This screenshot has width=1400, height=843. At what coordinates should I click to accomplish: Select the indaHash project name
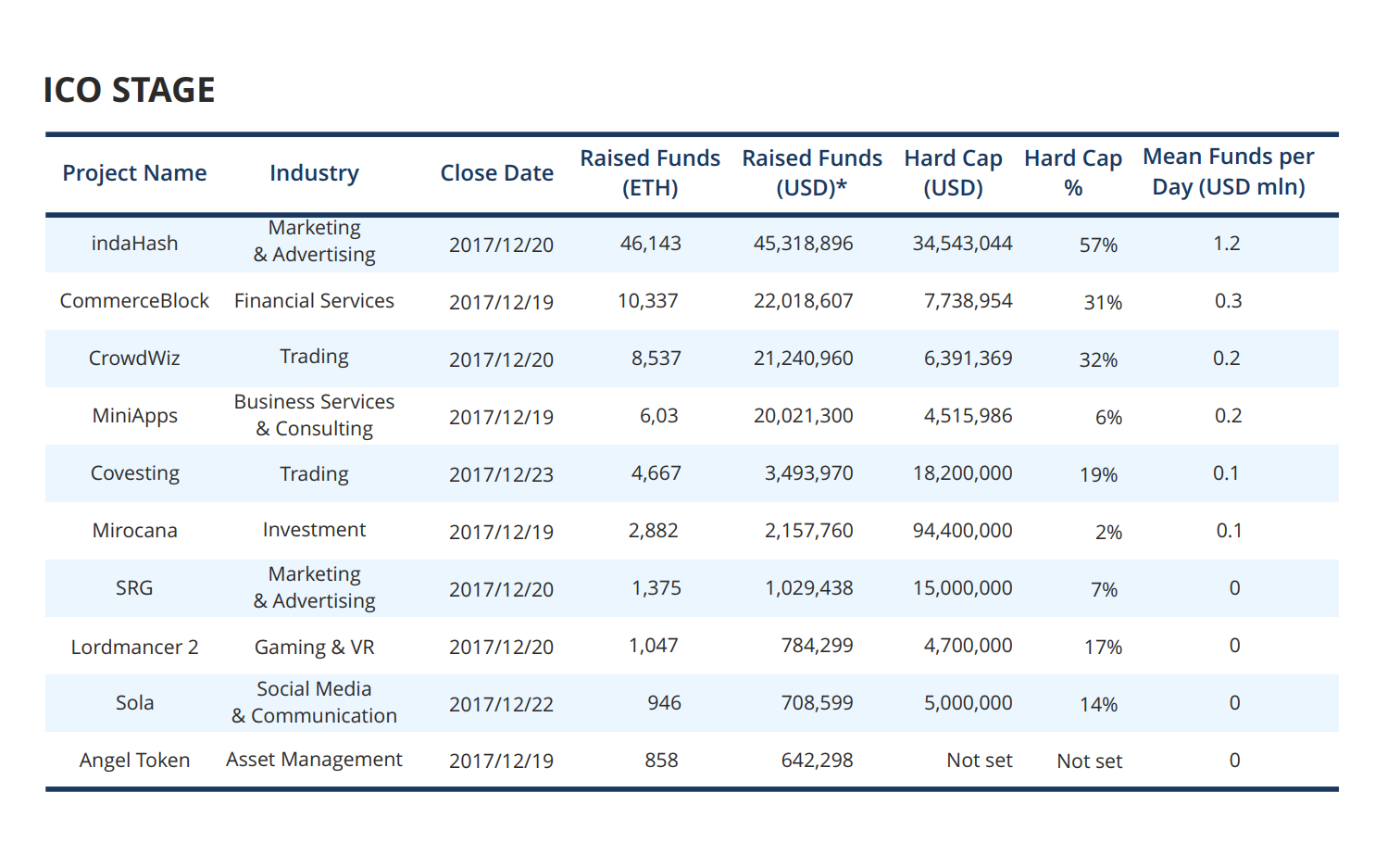(134, 244)
